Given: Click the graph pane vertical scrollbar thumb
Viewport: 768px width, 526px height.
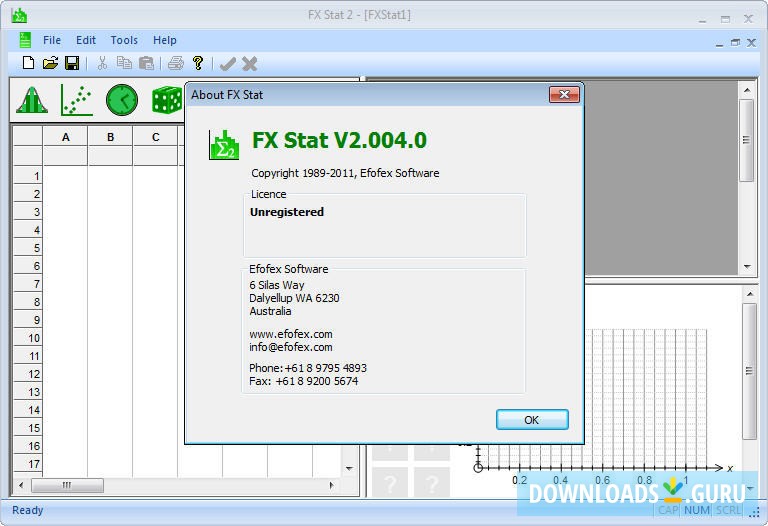Looking at the screenshot, I should tap(749, 371).
